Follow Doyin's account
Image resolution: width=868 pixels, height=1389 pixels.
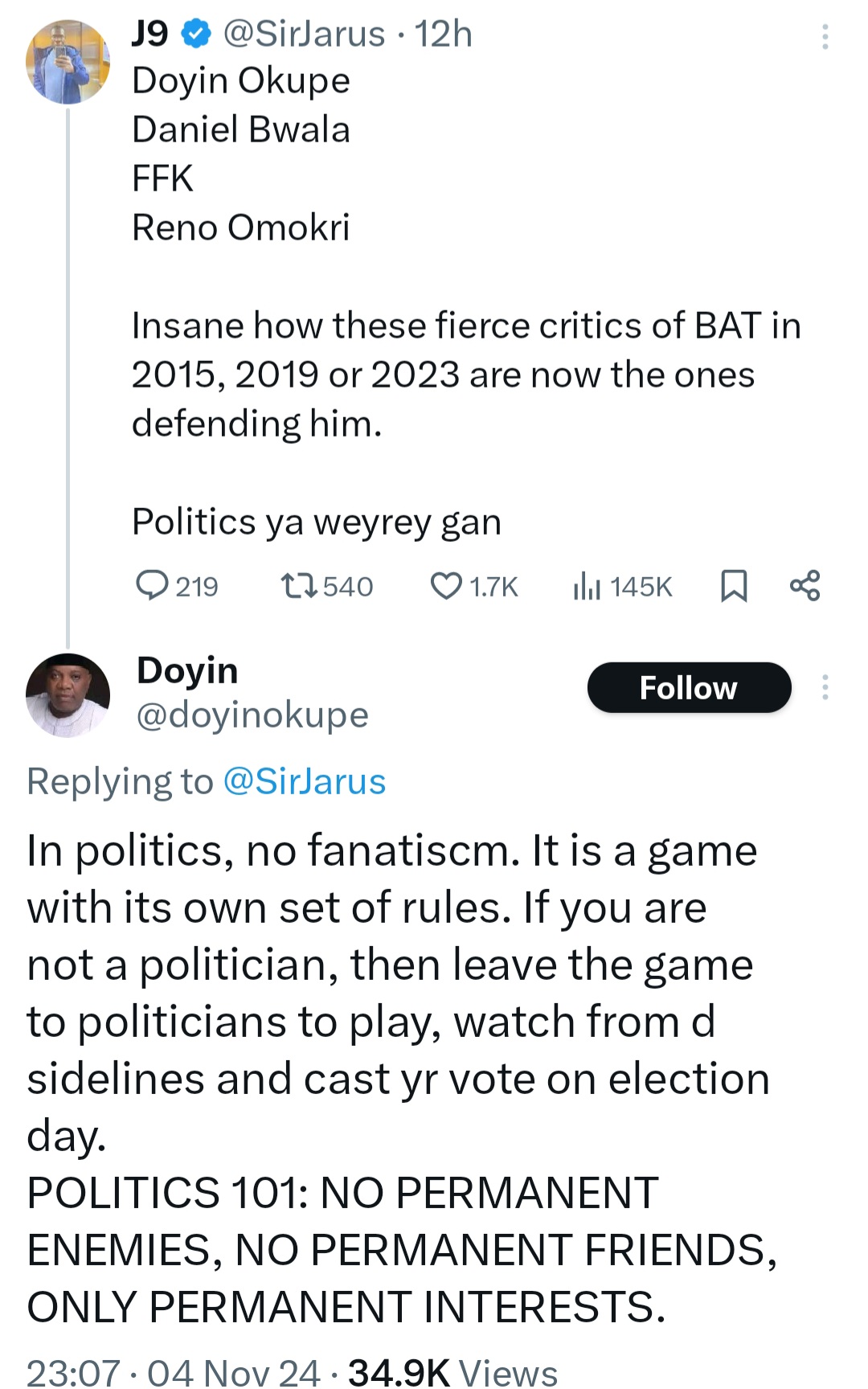[x=689, y=687]
